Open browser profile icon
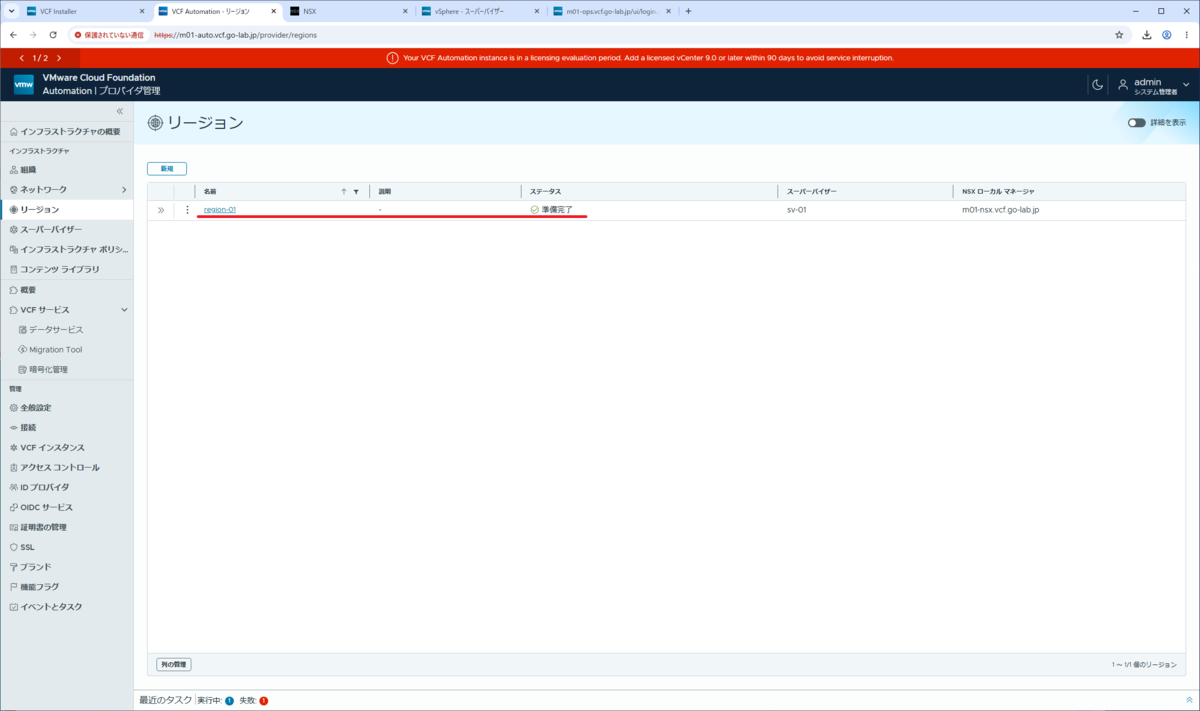Image resolution: width=1200 pixels, height=711 pixels. tap(1167, 34)
